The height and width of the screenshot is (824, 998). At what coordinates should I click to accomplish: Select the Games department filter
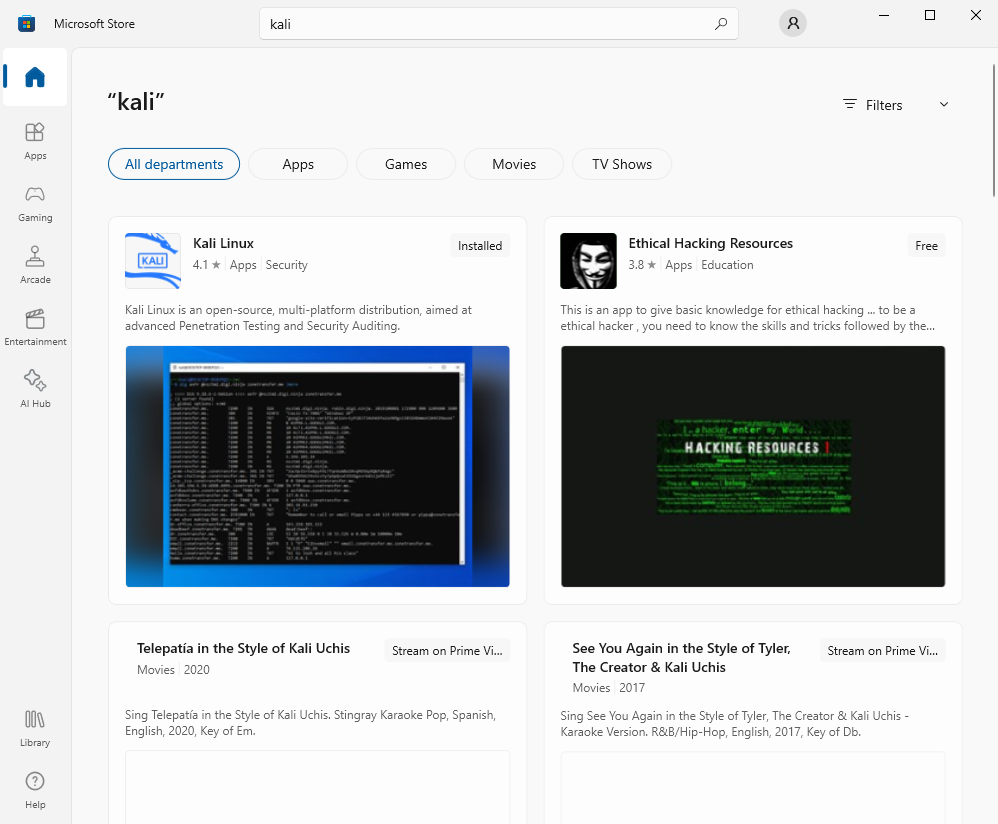coord(405,163)
